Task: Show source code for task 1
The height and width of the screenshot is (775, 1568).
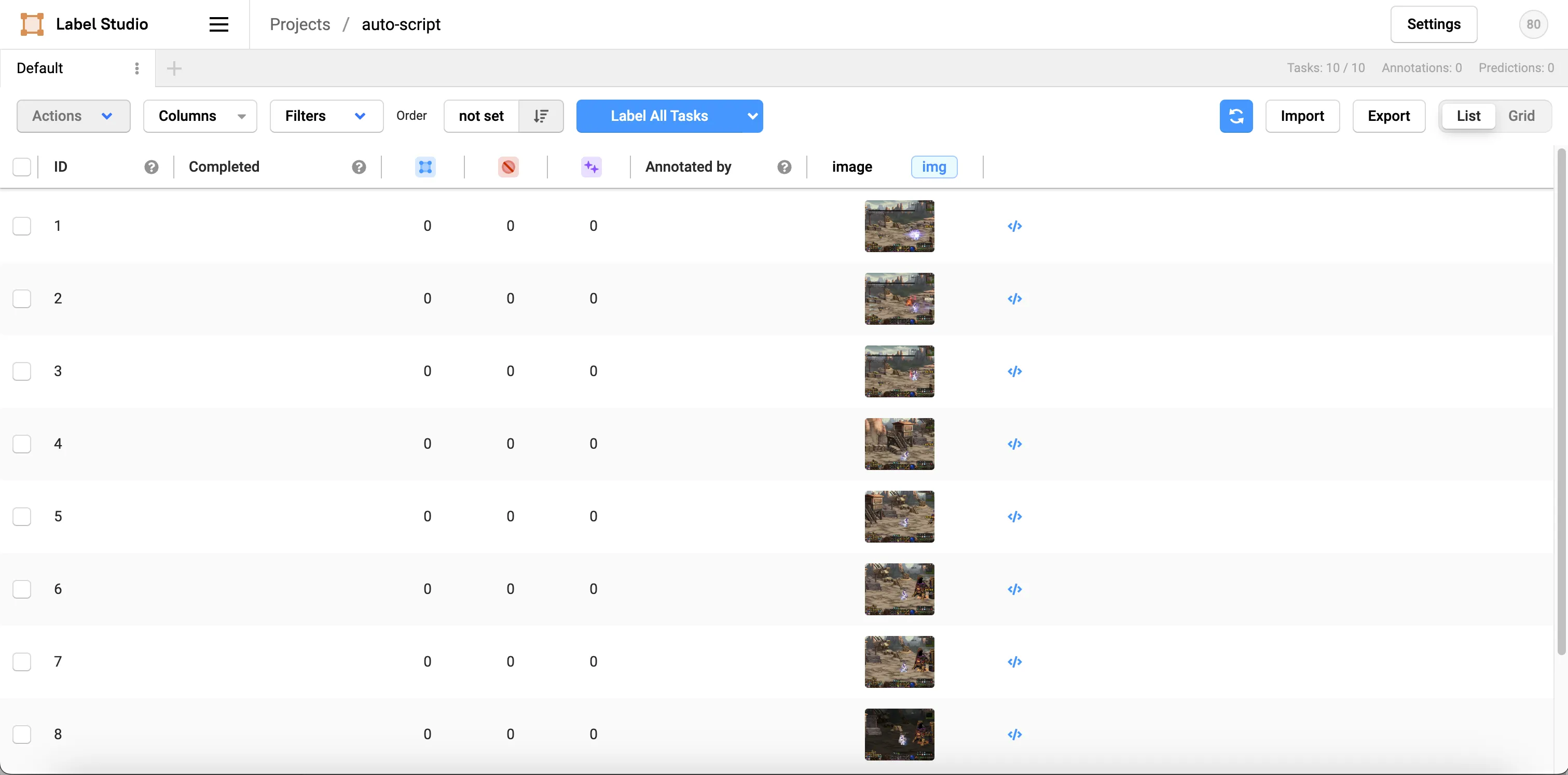Action: 1014,226
